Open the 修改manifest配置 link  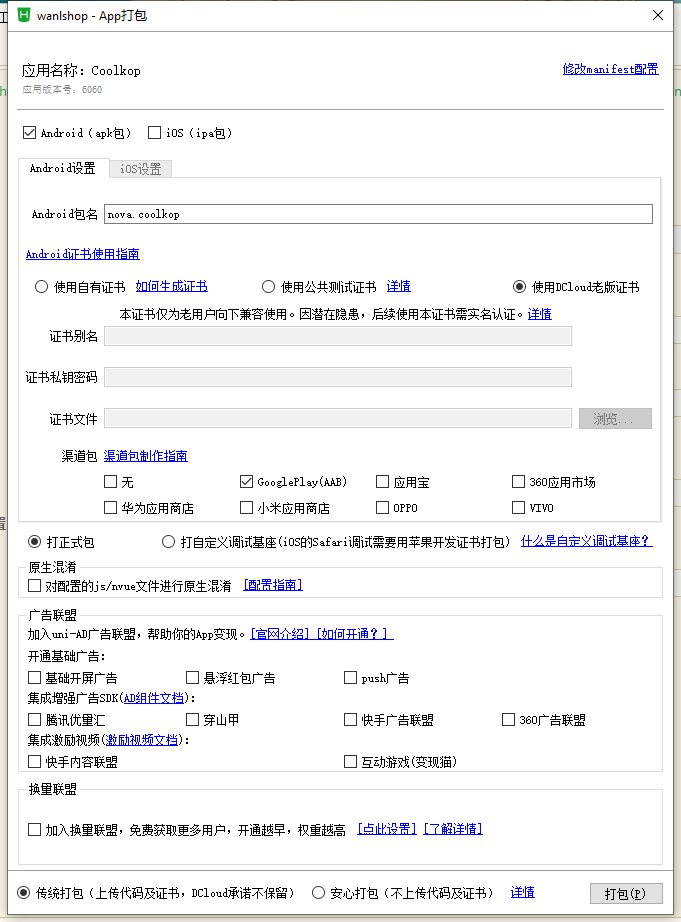610,69
